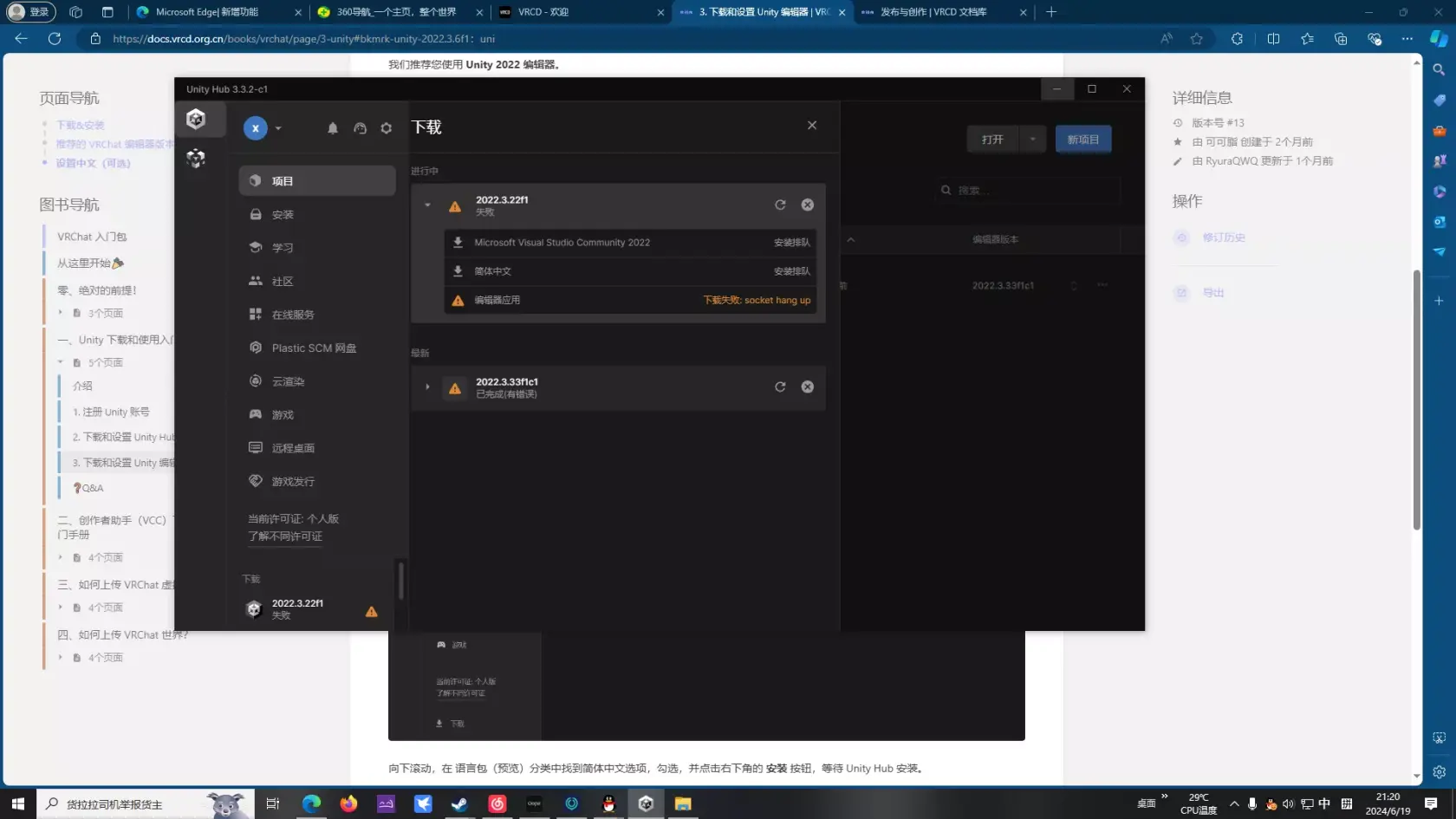Click Edge sidebar search icon
This screenshot has height=819, width=1456.
(x=1439, y=69)
